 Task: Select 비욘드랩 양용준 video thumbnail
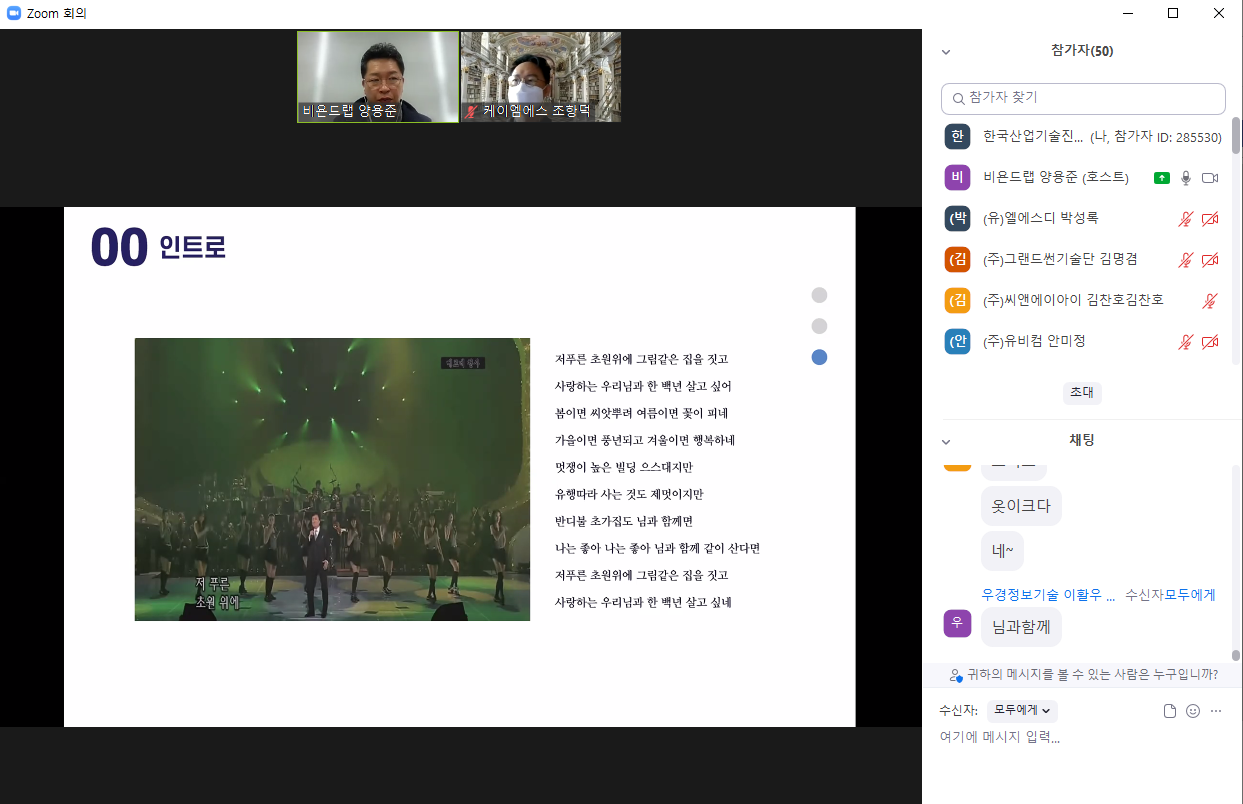click(x=378, y=77)
